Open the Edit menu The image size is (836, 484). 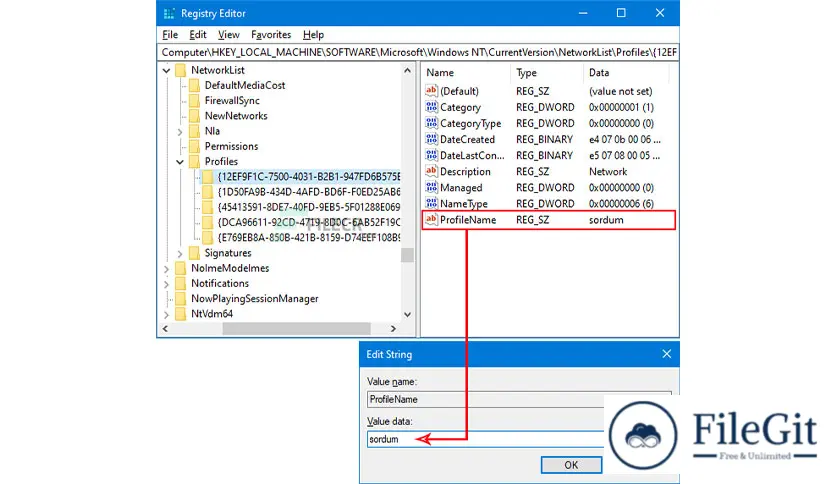click(x=198, y=35)
